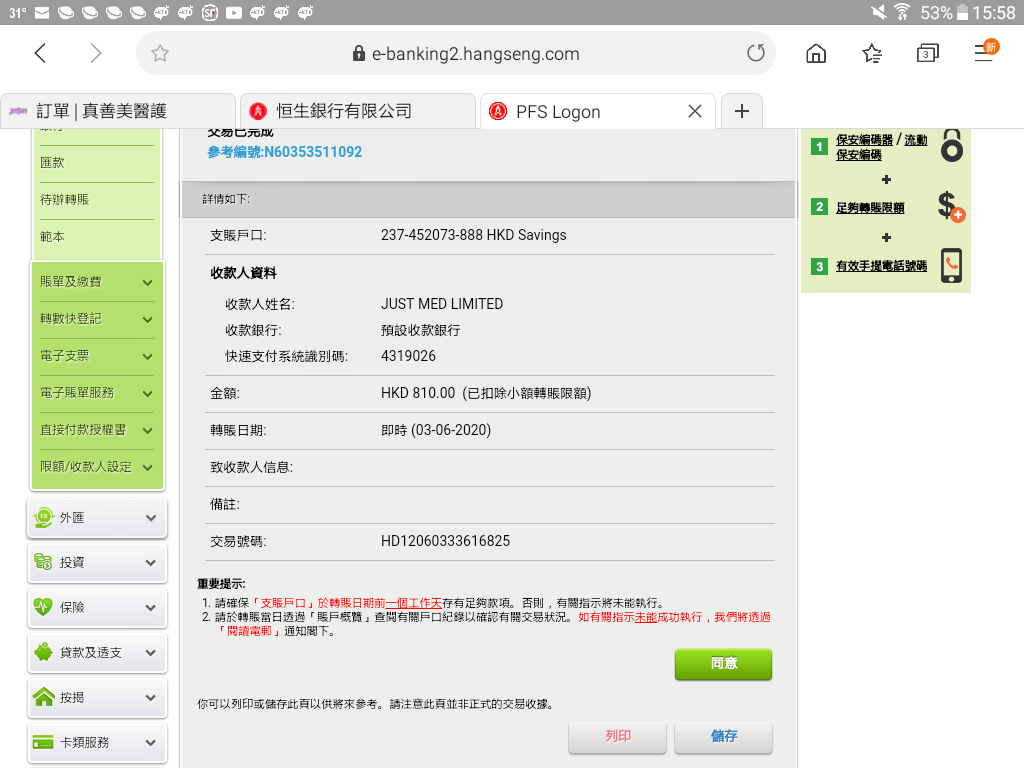The width and height of the screenshot is (1024, 768).
Task: Open the 待辦轉賬 sidebar item
Action: click(x=95, y=200)
